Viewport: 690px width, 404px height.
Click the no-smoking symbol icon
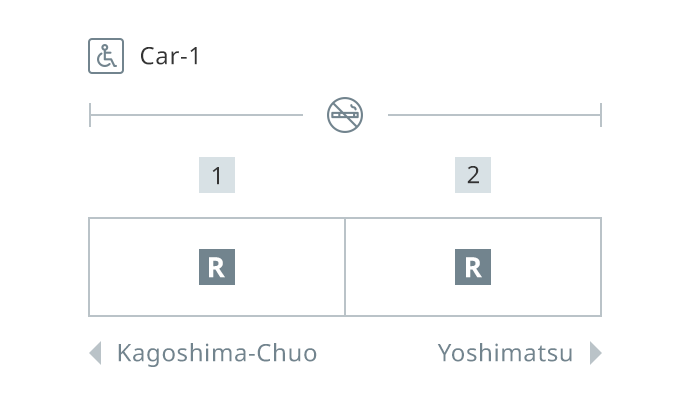(345, 115)
